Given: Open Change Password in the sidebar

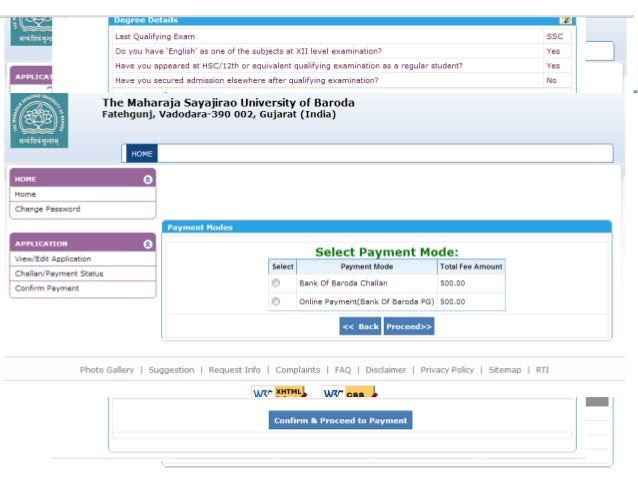Looking at the screenshot, I should [x=48, y=209].
